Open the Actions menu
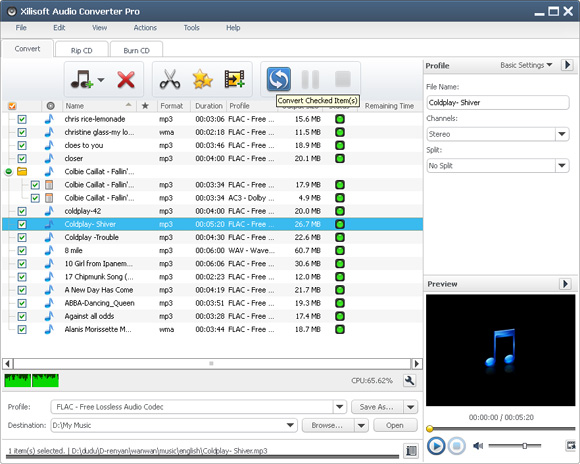This screenshot has height=464, width=580. click(x=145, y=28)
